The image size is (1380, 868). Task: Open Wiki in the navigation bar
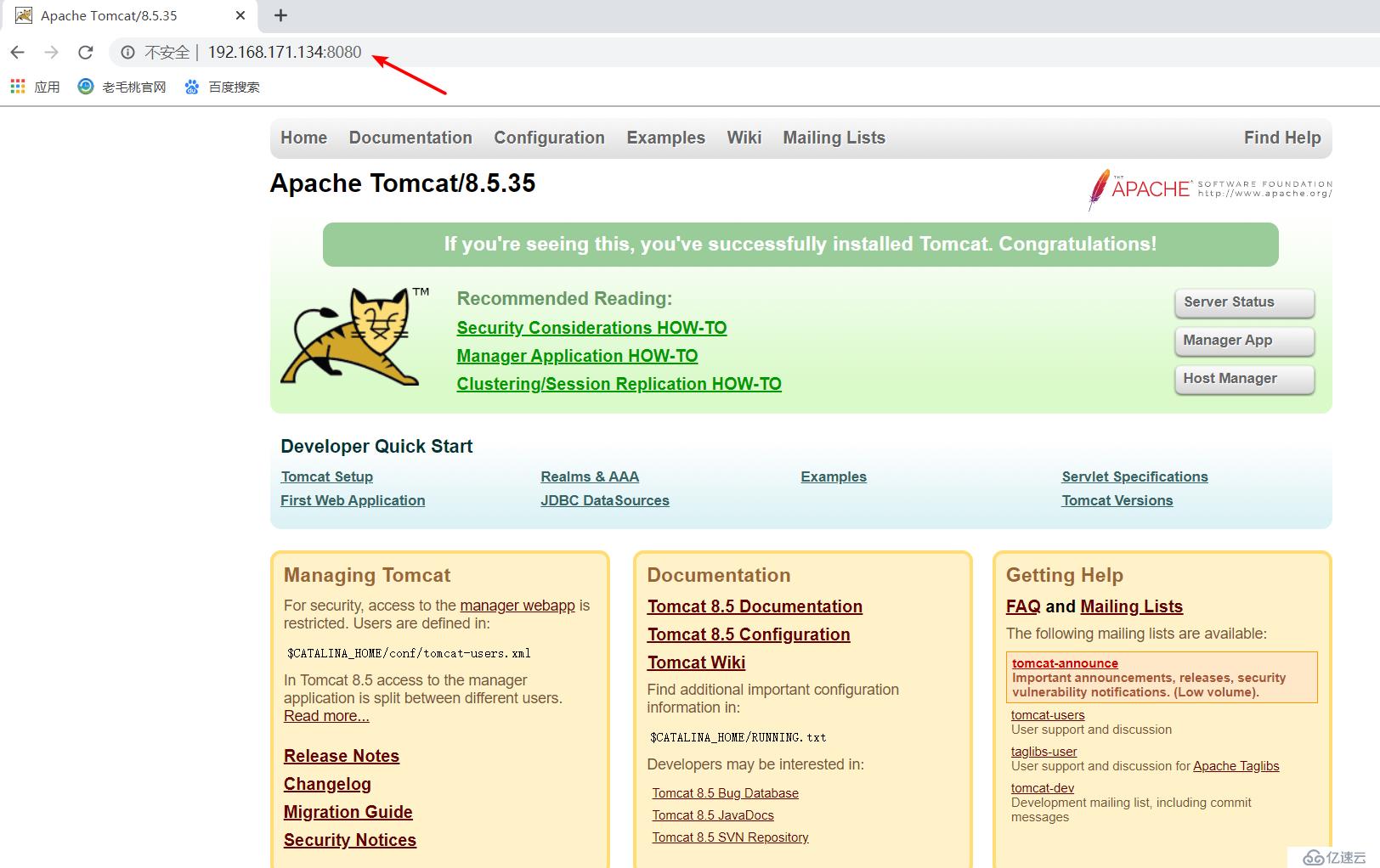coord(744,138)
